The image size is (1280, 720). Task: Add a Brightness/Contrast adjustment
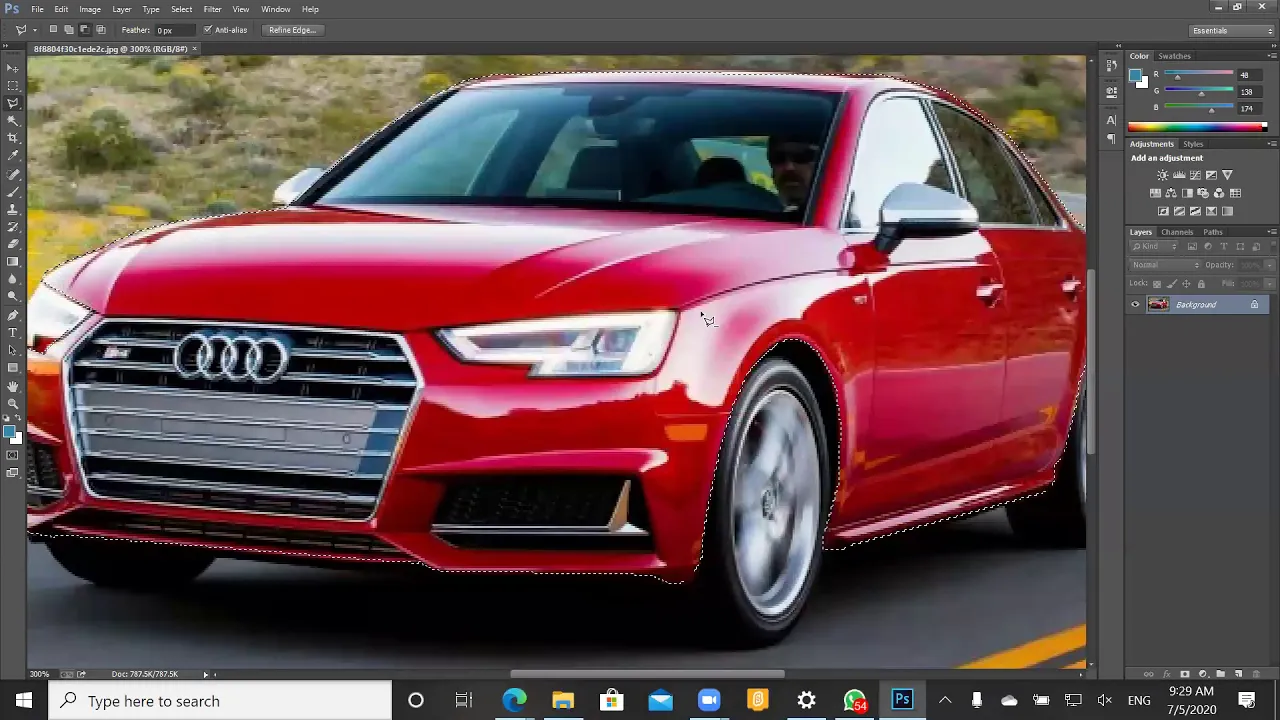pyautogui.click(x=1163, y=175)
